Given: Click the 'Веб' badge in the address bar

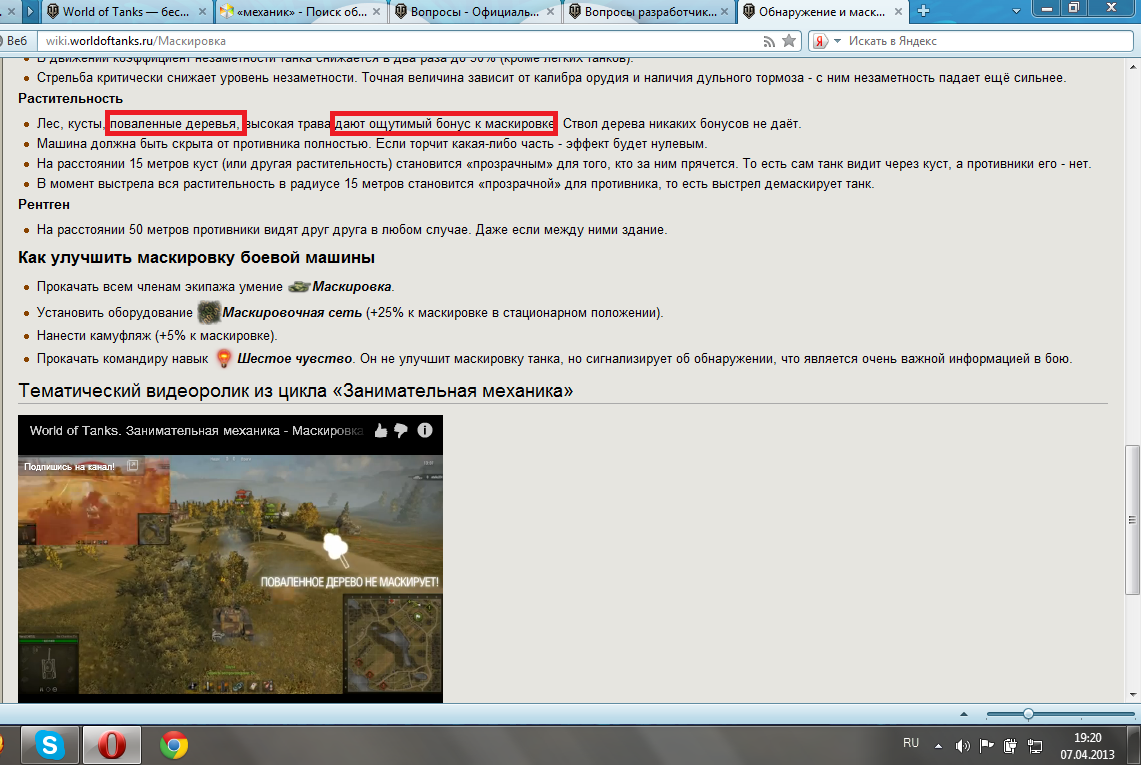Looking at the screenshot, I should (x=16, y=41).
